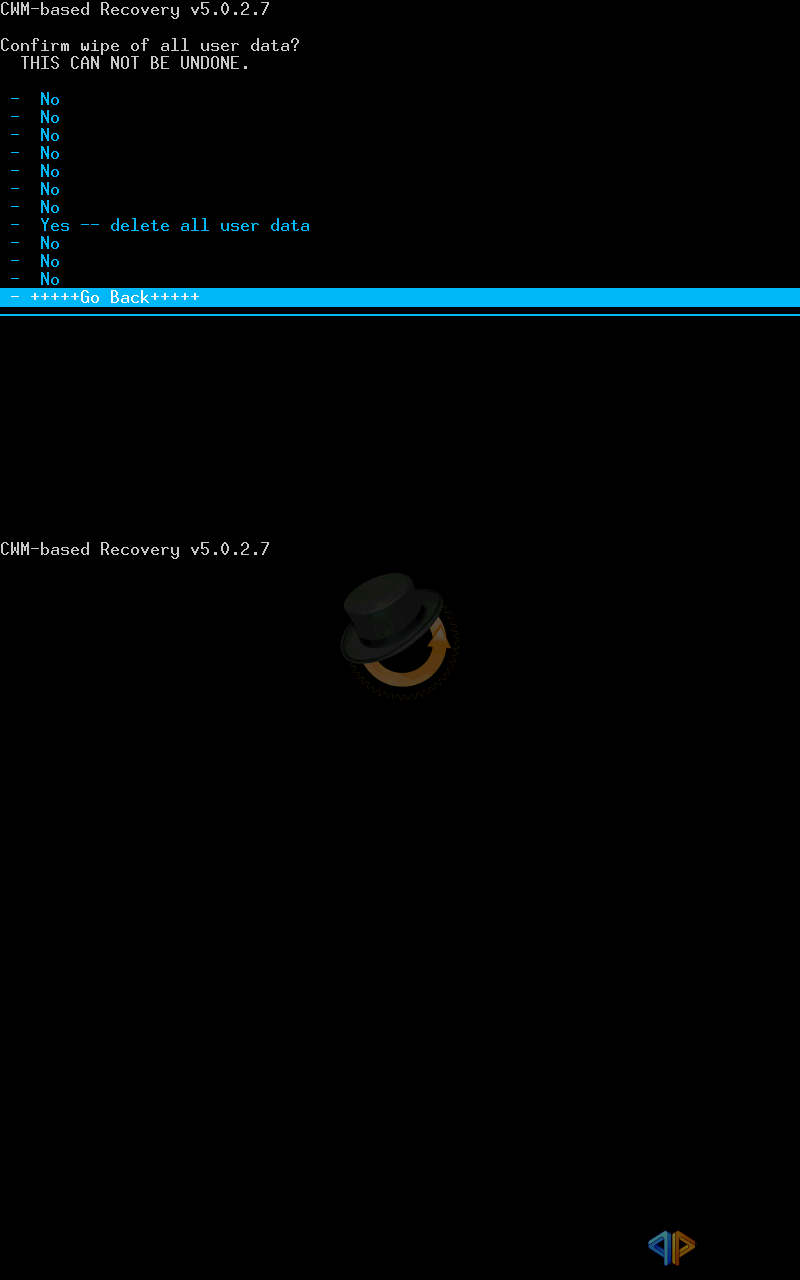This screenshot has height=1280, width=800.
Task: Click the "THIS CAN NOT BE UNDONE." warning
Action: (135, 63)
